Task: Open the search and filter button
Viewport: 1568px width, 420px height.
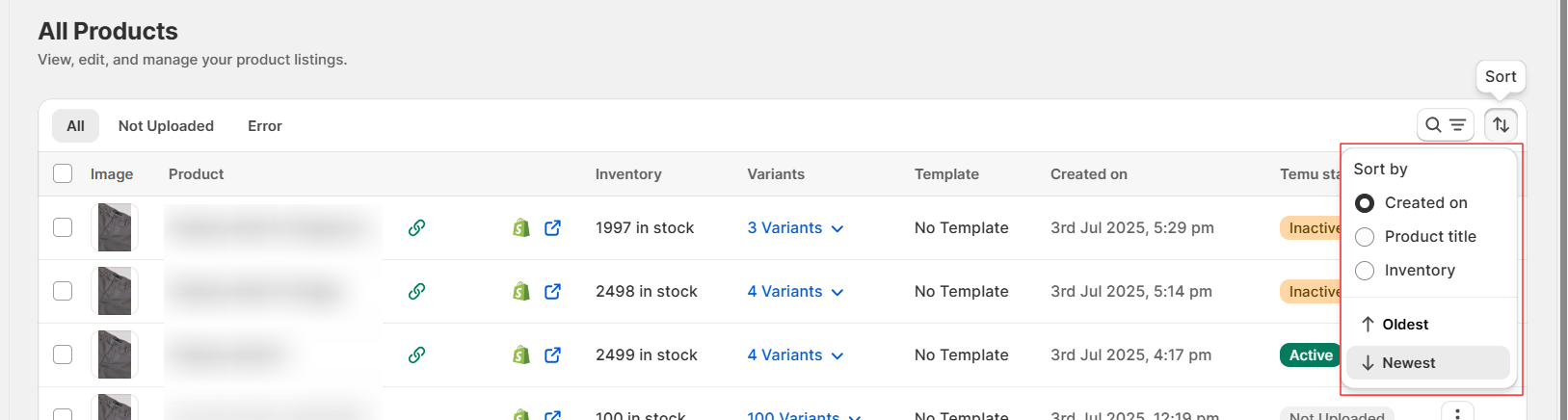Action: click(x=1445, y=125)
